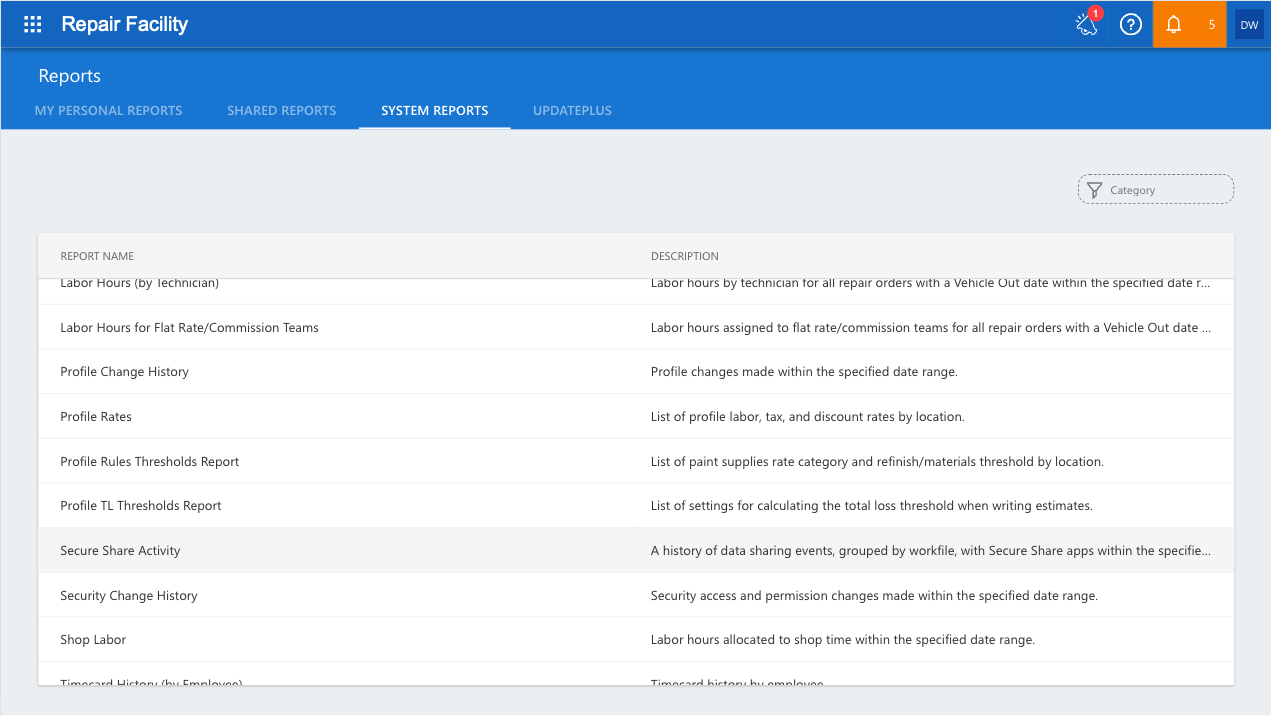Click description 'List of paint supplies rate category'
This screenshot has width=1272, height=716.
[877, 461]
